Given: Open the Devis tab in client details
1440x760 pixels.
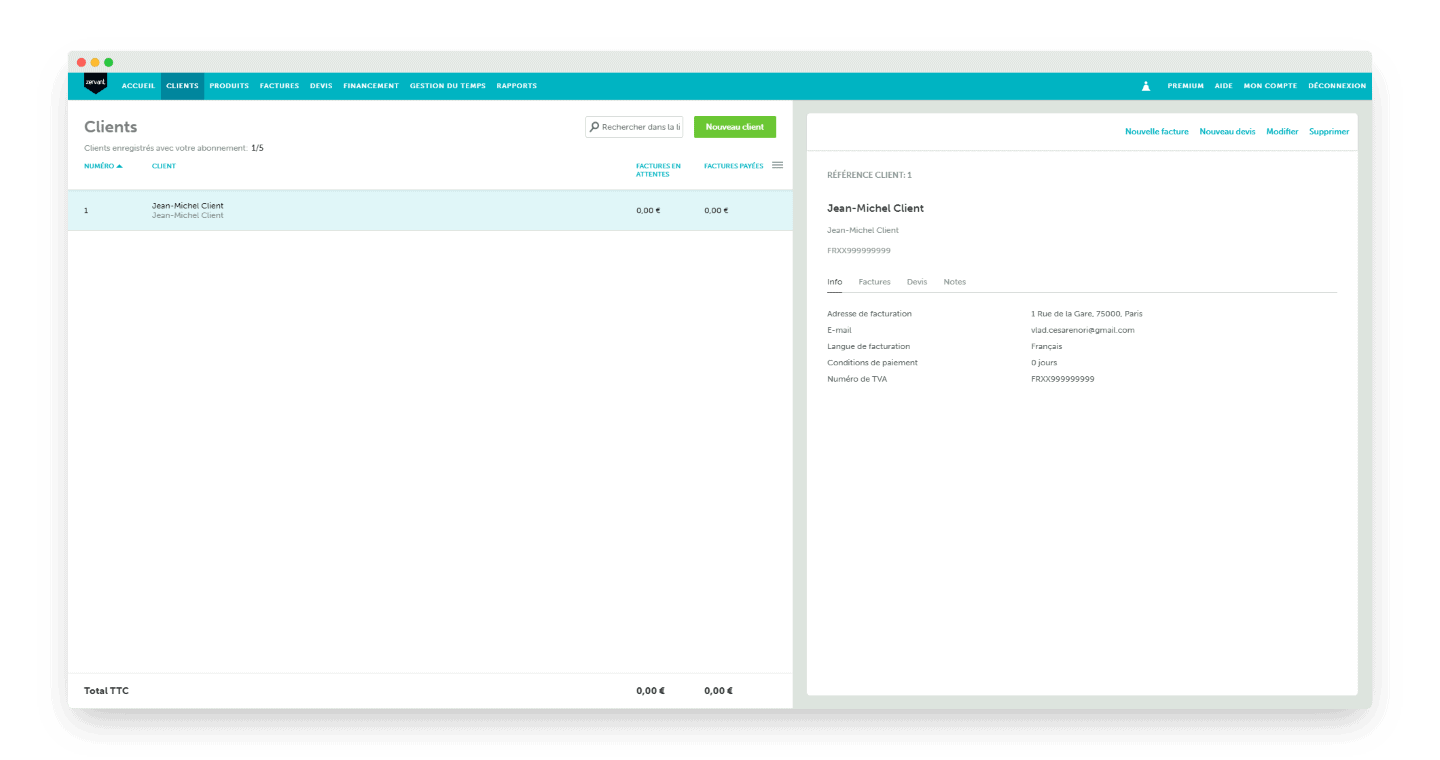Looking at the screenshot, I should (917, 282).
